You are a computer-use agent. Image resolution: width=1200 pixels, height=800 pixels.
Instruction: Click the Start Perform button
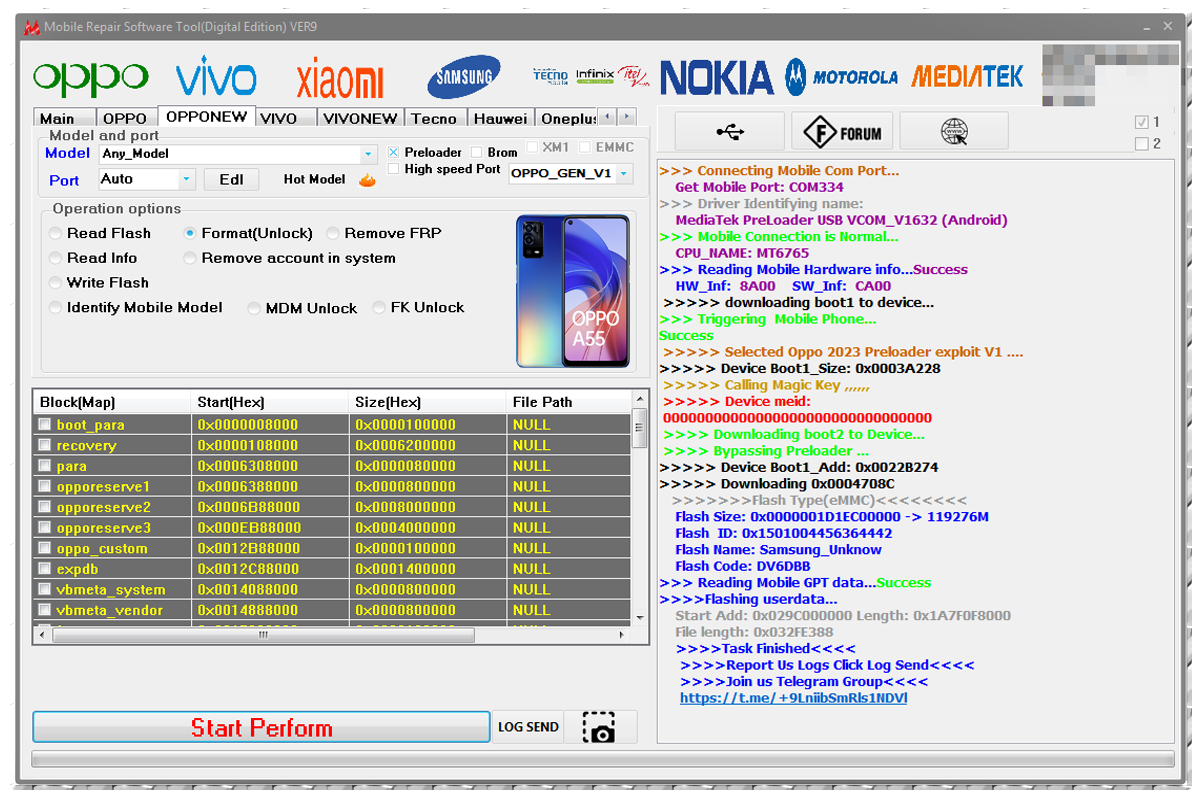(x=262, y=727)
